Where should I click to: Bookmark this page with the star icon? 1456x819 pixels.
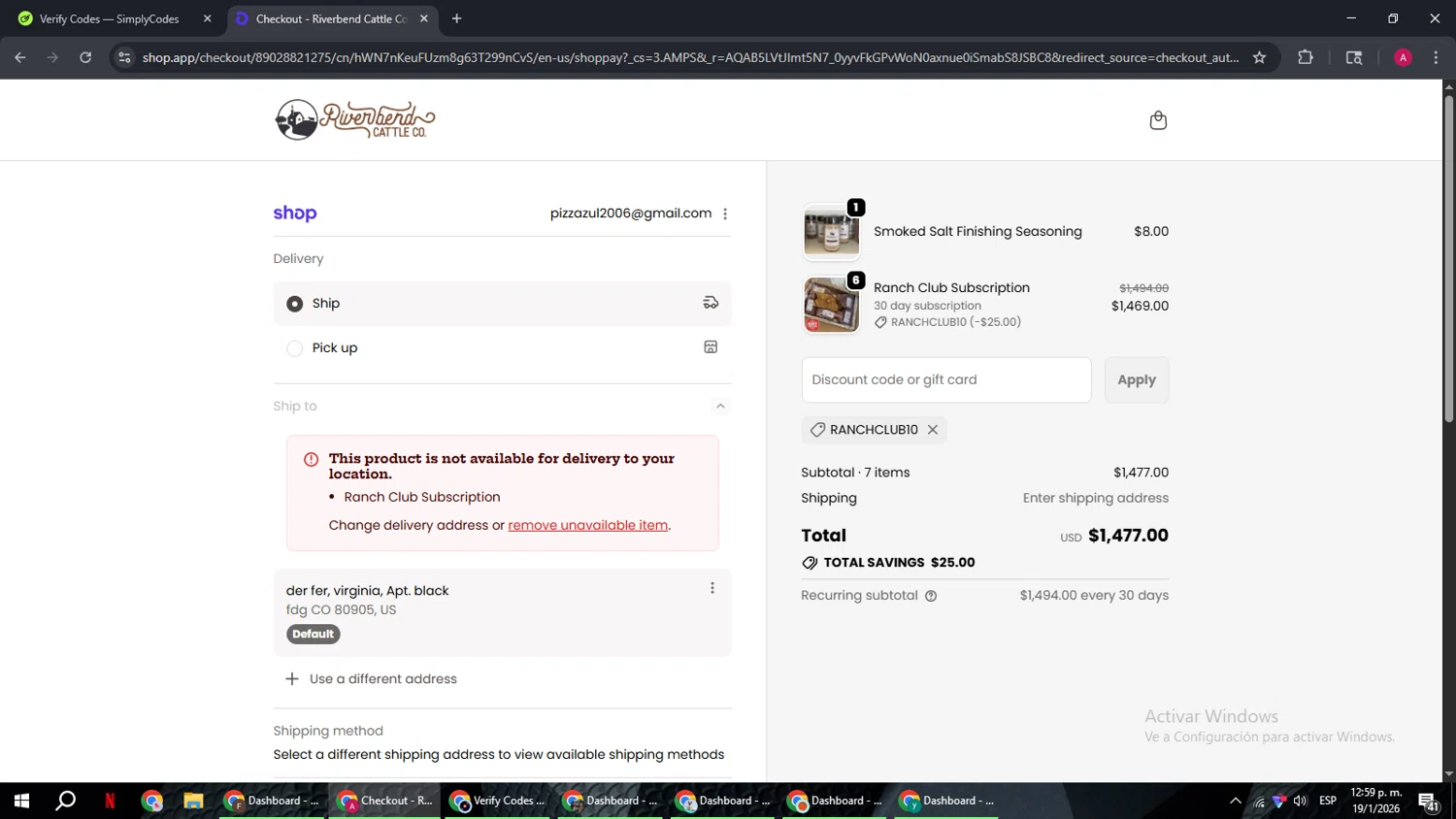coord(1259,57)
